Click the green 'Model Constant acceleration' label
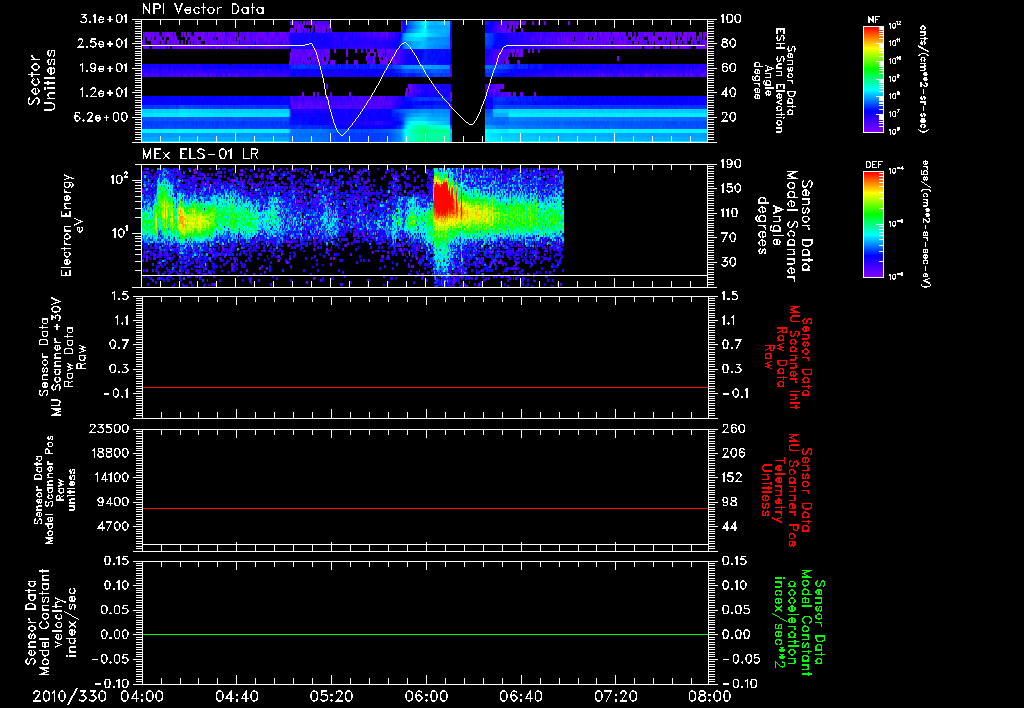This screenshot has width=1024, height=708. pos(799,622)
